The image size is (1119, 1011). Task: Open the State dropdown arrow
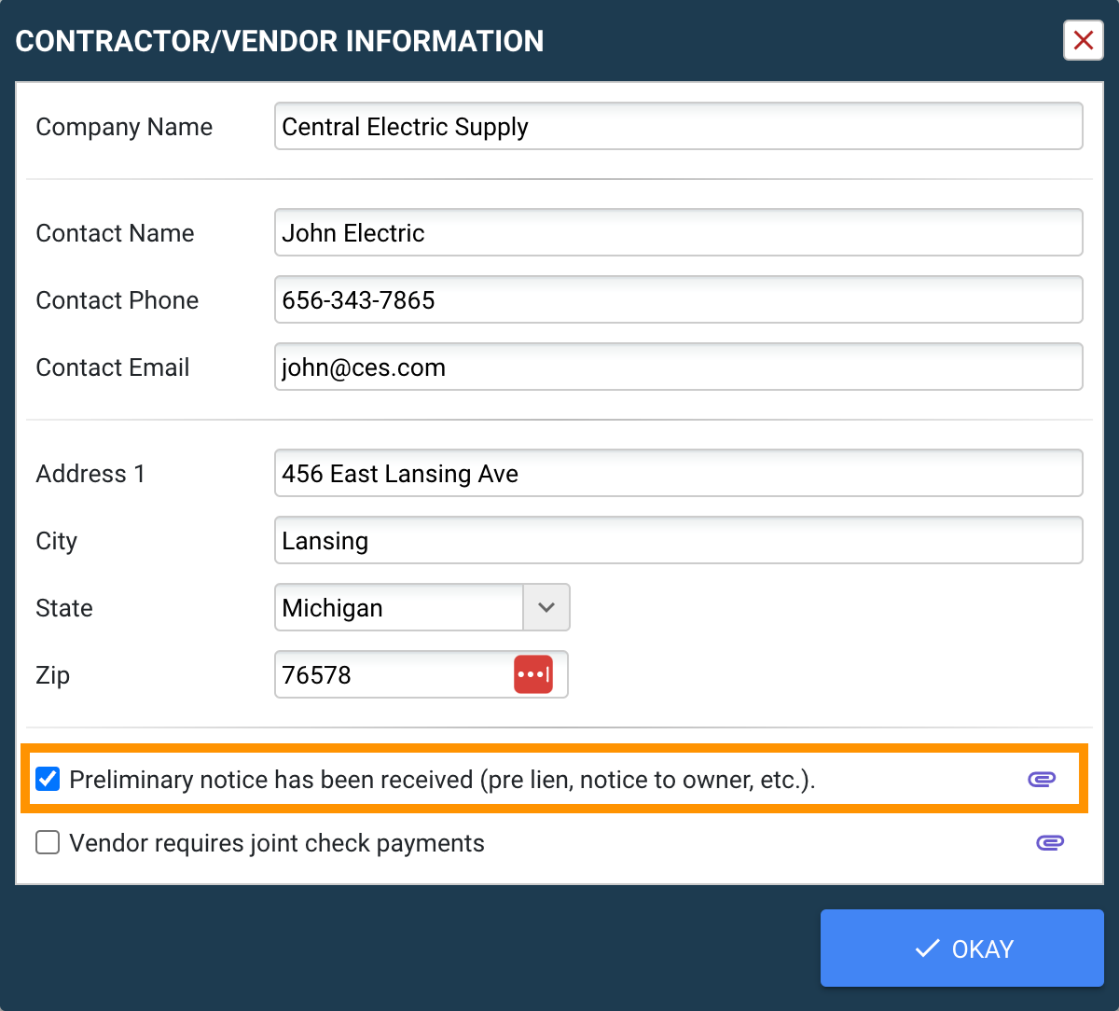tap(547, 607)
